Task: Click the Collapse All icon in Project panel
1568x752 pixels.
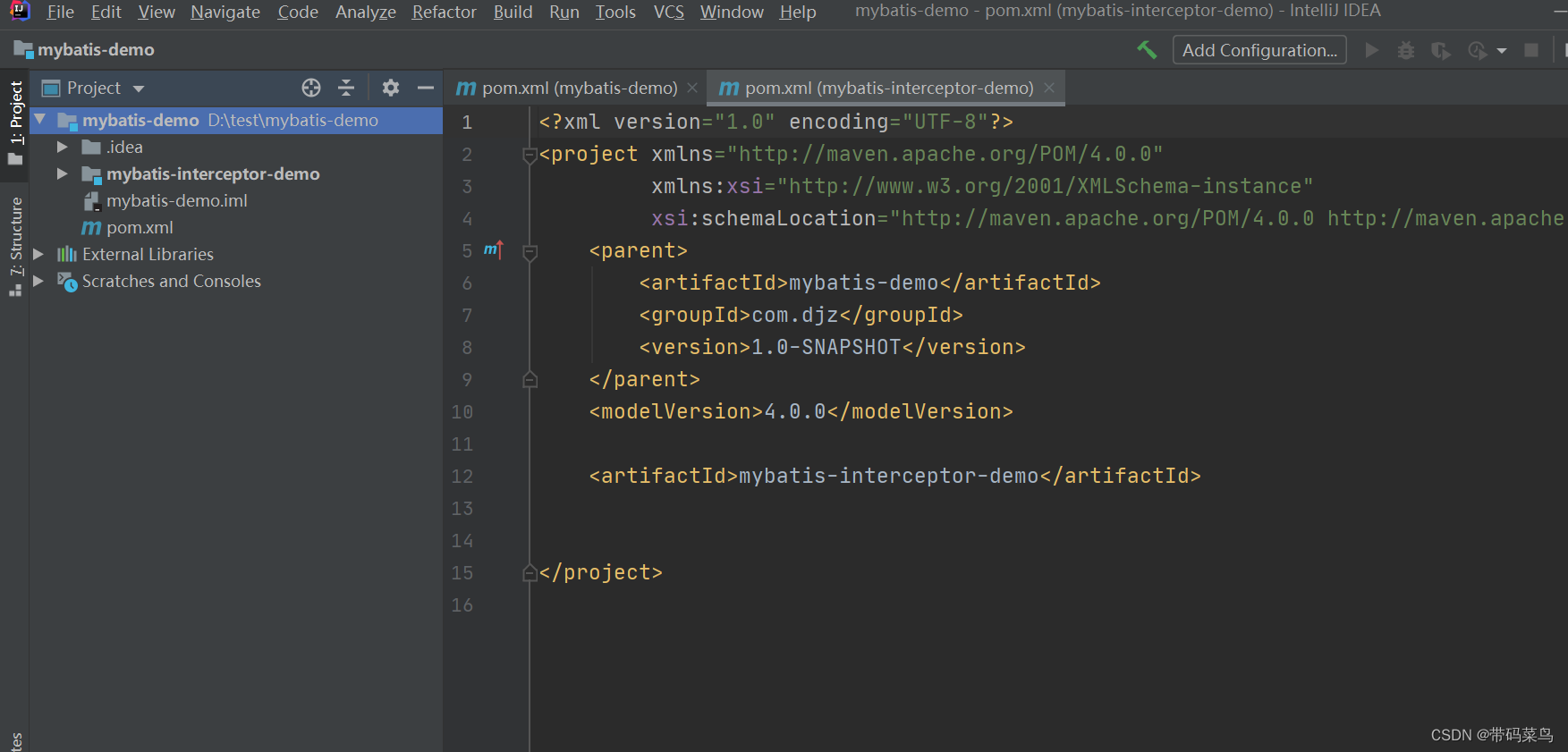Action: (346, 88)
